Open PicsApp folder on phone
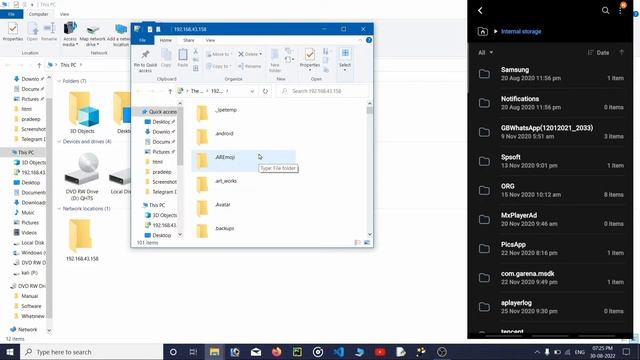Viewport: 640px width, 360px height. (550, 249)
